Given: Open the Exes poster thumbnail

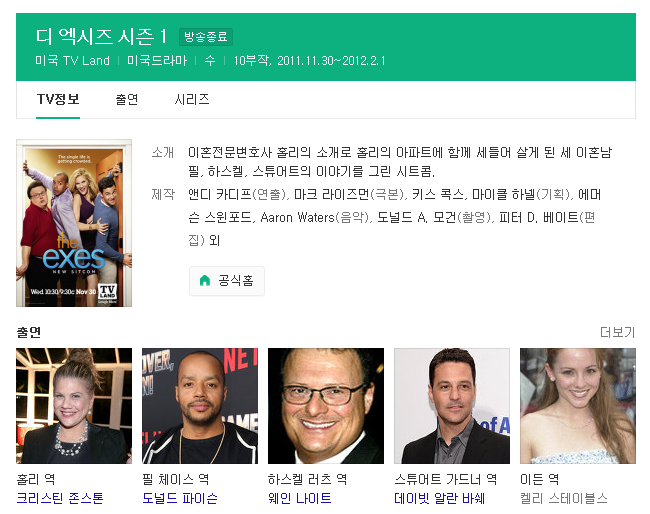Looking at the screenshot, I should point(74,223).
